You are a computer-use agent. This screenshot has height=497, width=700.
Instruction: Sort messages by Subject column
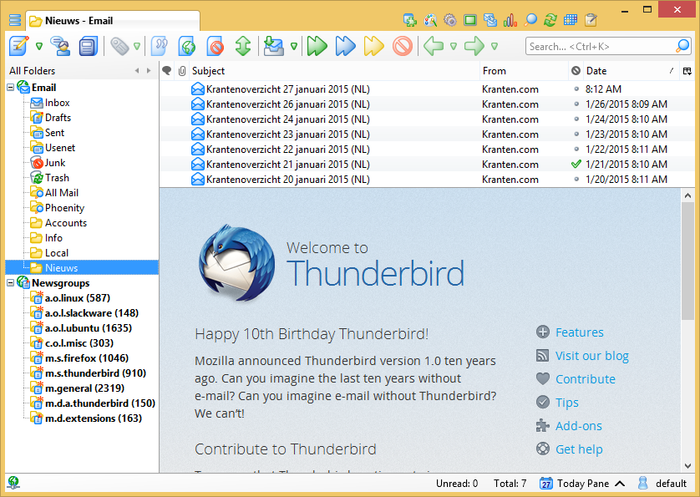[333, 71]
